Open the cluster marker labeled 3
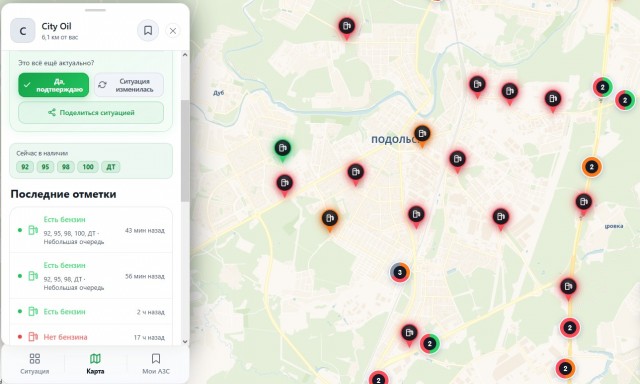Image resolution: width=640 pixels, height=384 pixels. coord(400,272)
